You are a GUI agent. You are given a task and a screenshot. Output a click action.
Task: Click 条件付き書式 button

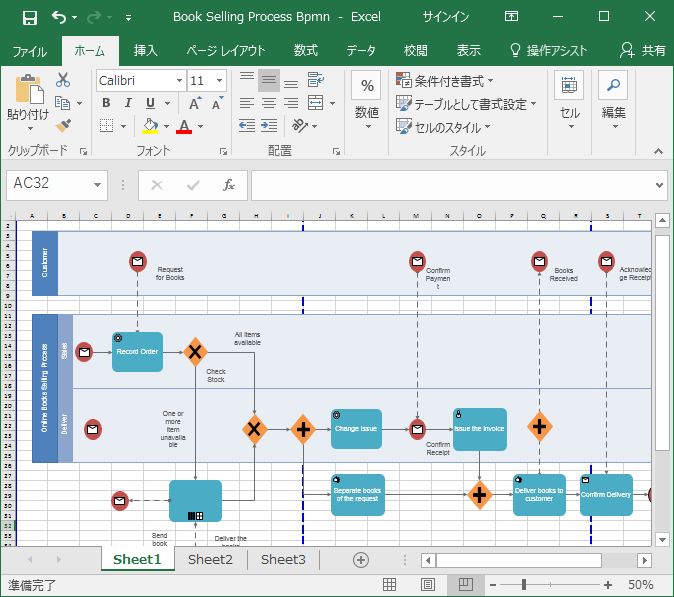coord(445,81)
